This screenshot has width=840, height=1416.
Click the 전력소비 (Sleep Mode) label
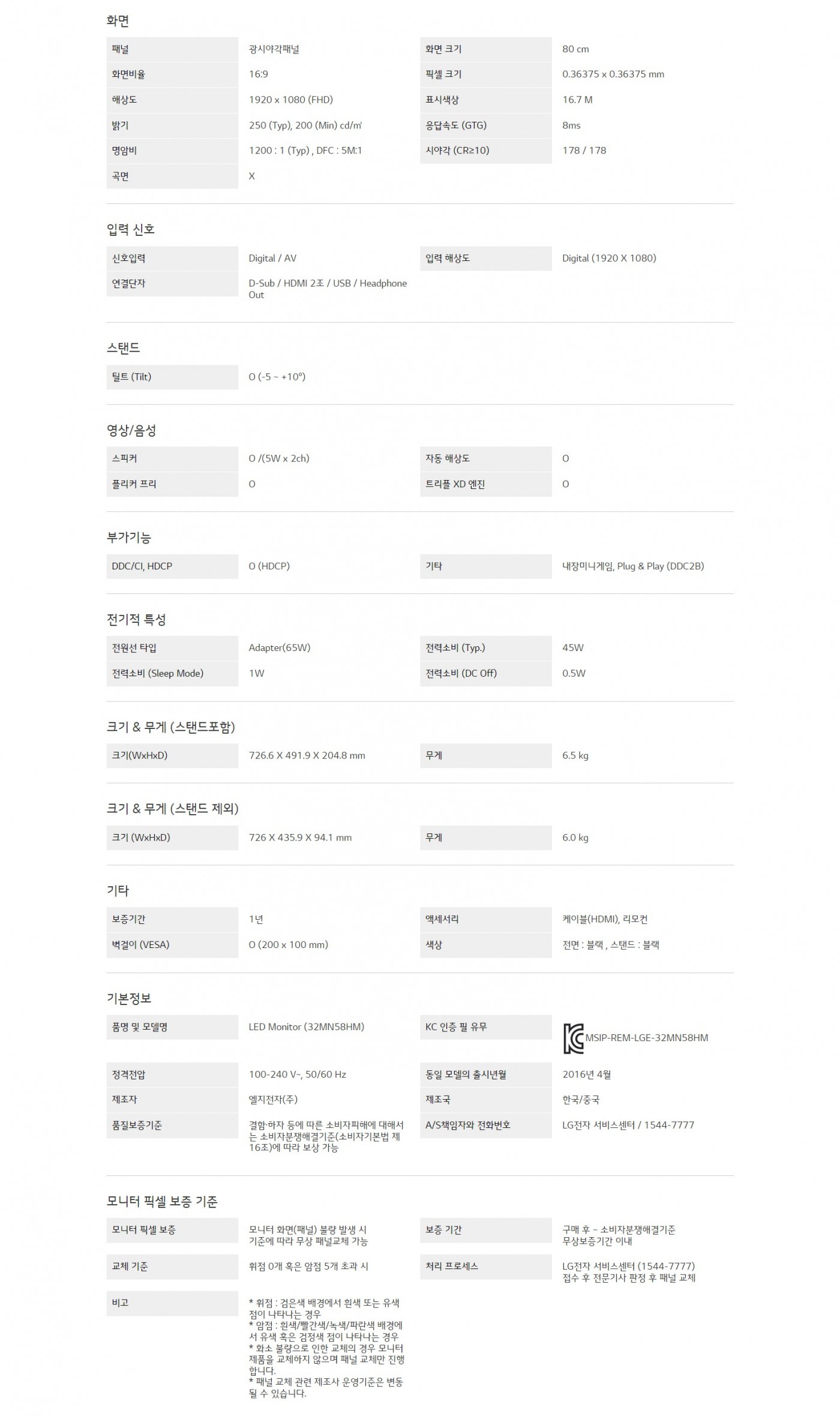[x=158, y=673]
